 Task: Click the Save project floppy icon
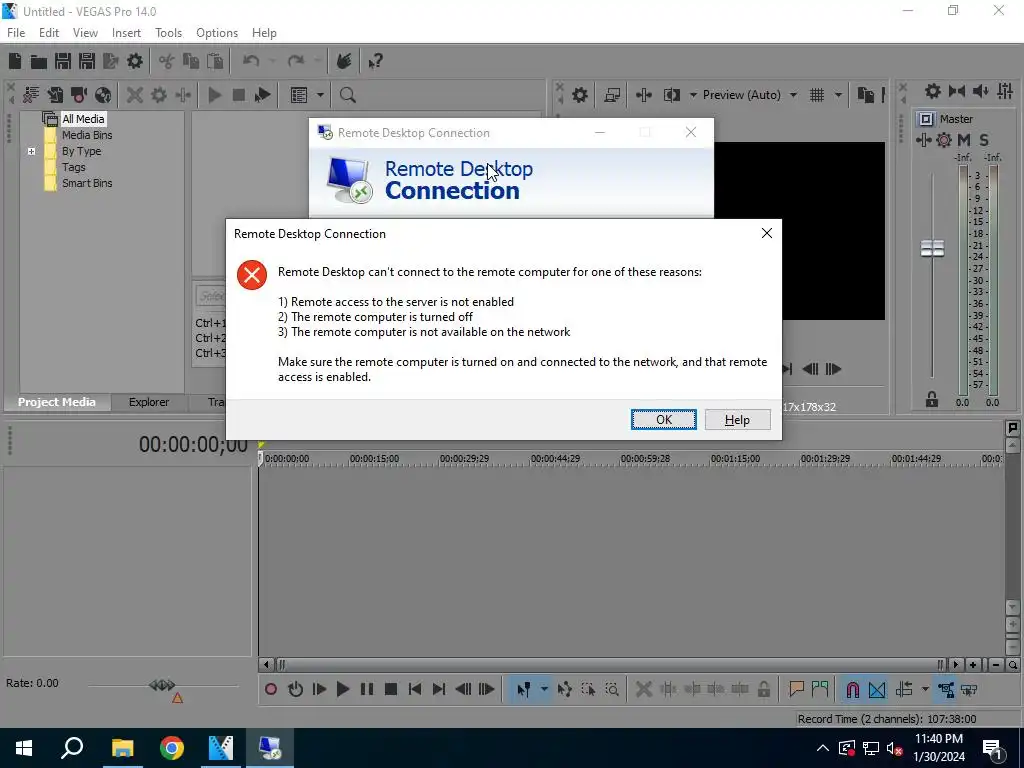(63, 61)
